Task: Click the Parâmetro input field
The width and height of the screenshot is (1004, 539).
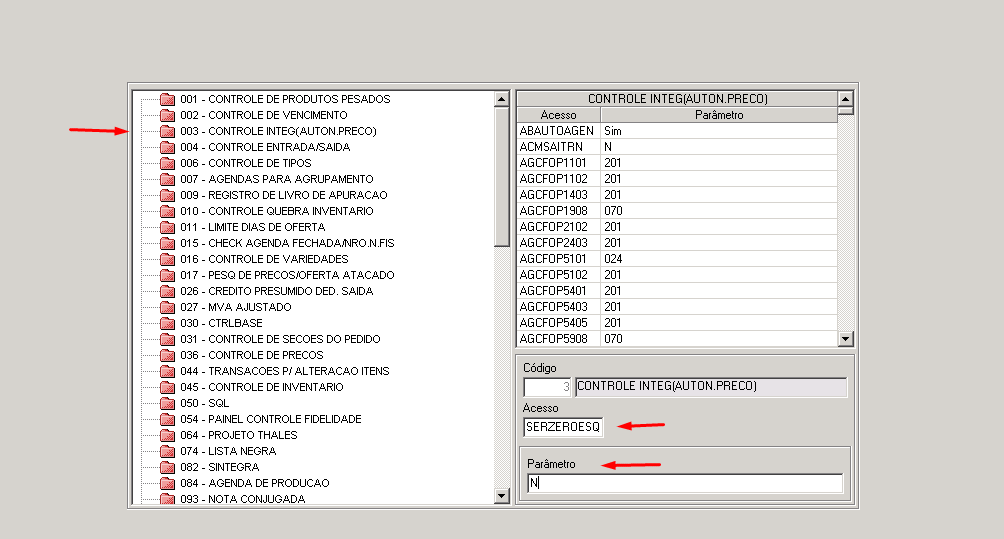Action: point(685,483)
